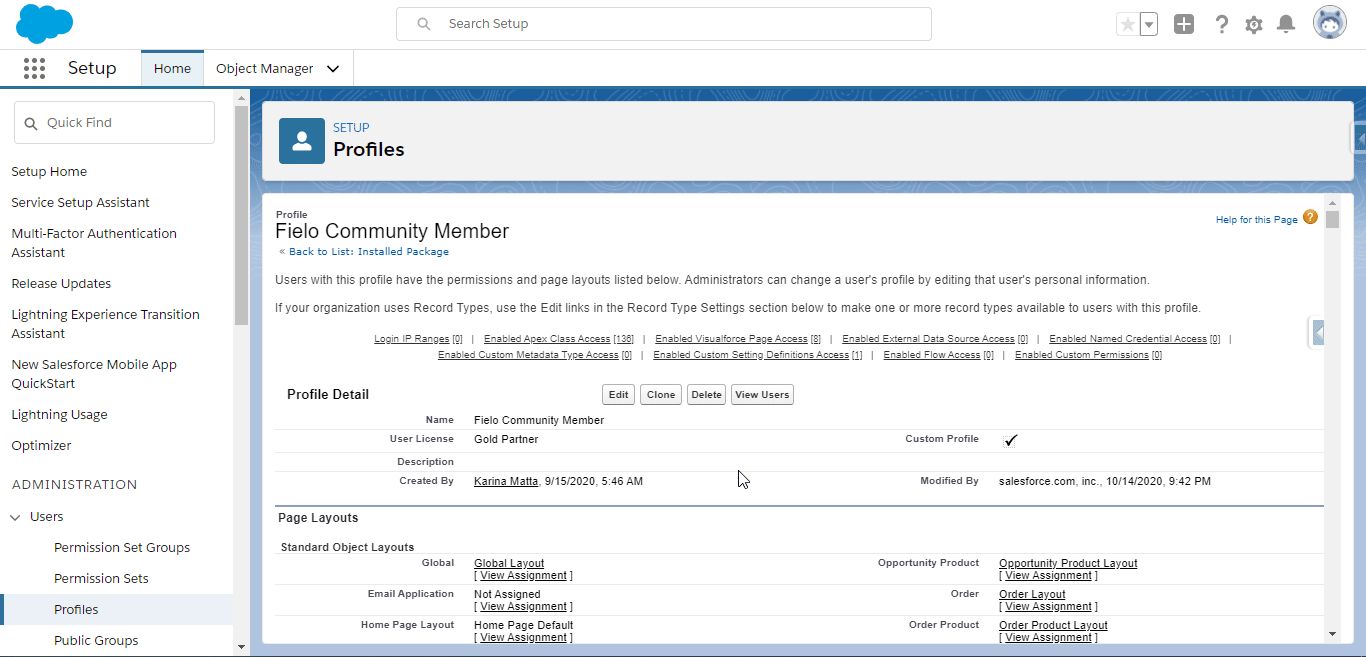Image resolution: width=1366 pixels, height=657 pixels.
Task: Open Service Setup Assistant
Action: tap(80, 202)
